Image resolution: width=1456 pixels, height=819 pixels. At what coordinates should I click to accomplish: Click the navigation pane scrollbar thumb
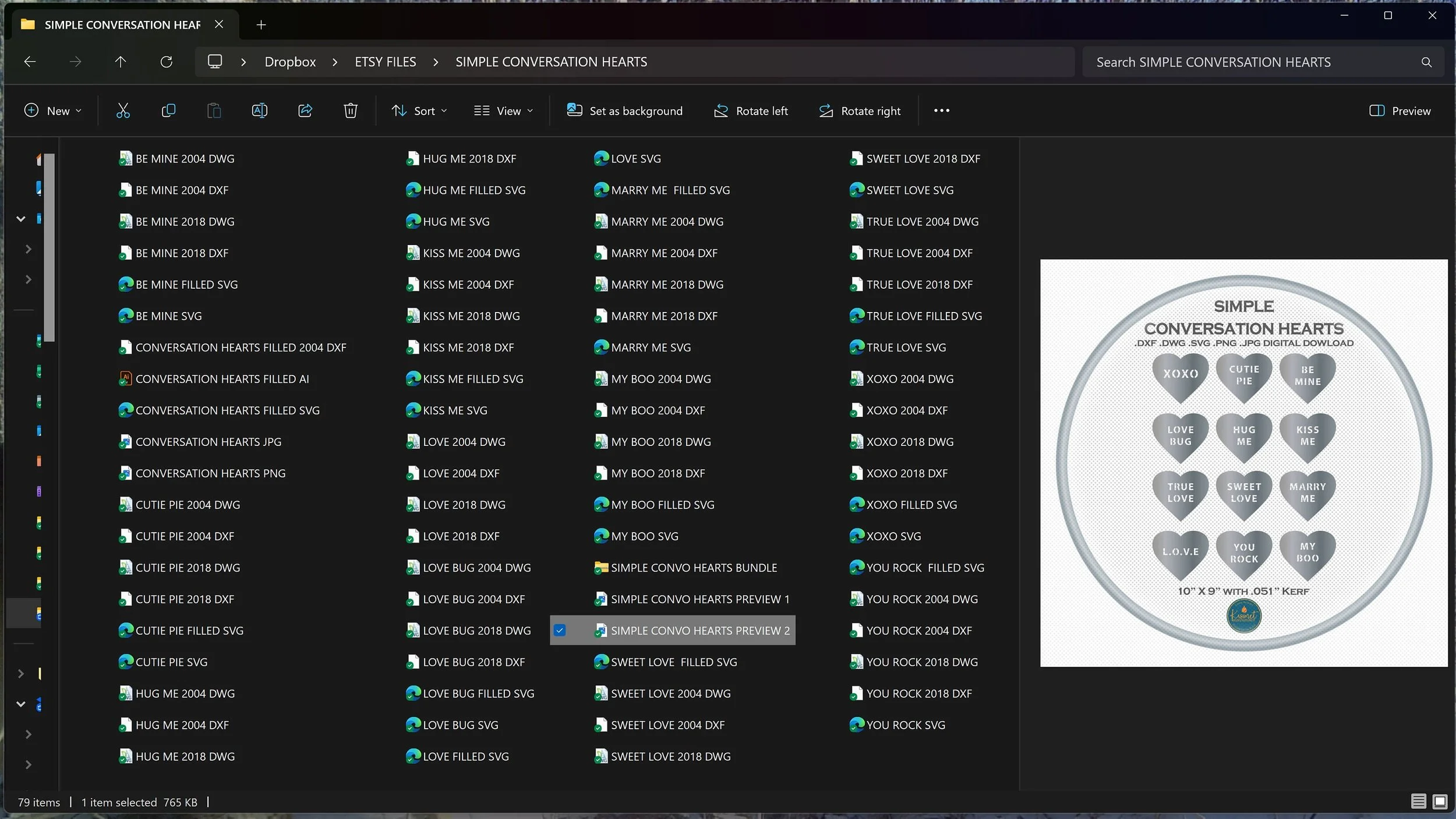pyautogui.click(x=50, y=247)
